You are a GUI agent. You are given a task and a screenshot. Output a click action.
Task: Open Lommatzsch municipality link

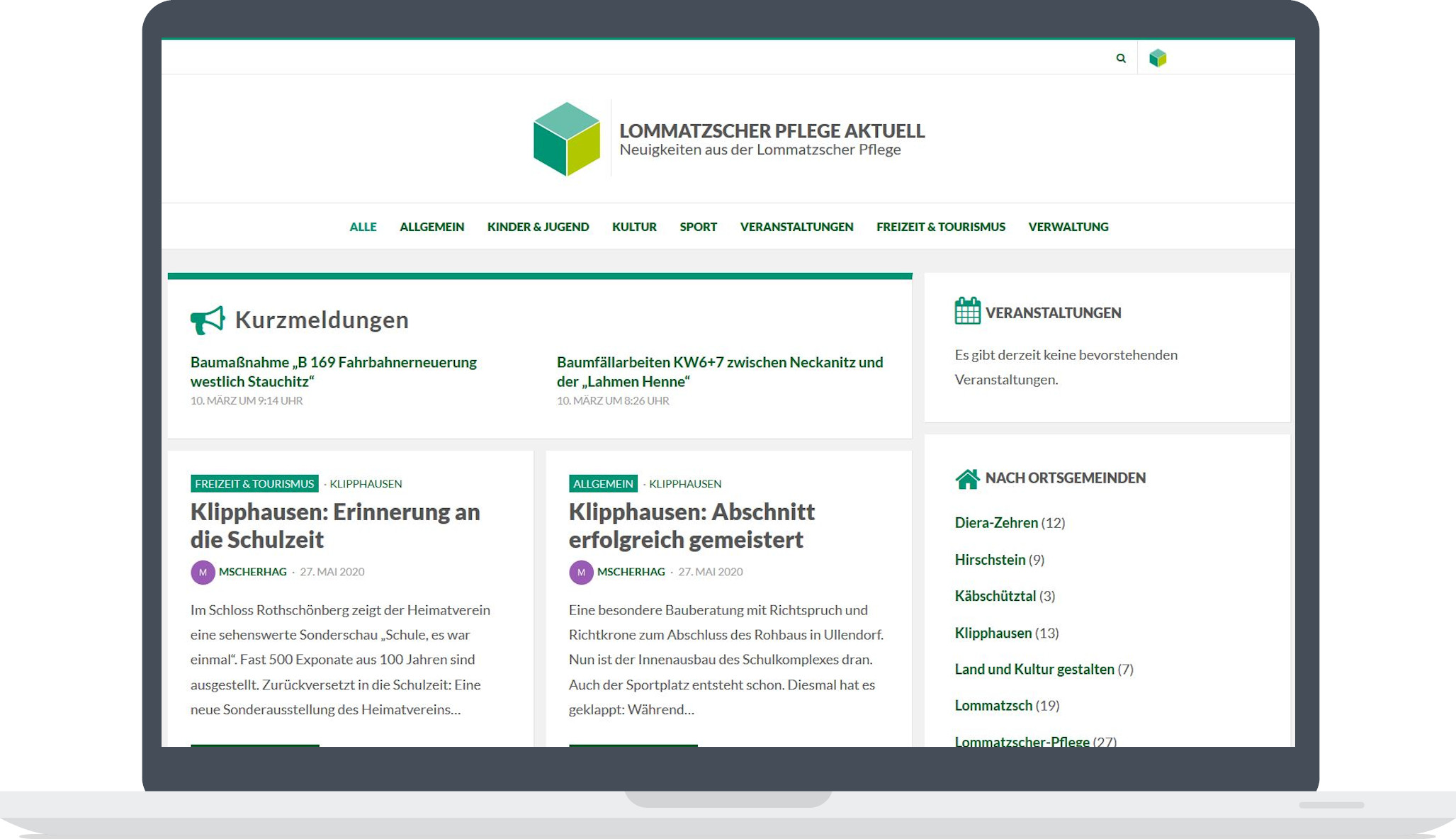(x=993, y=705)
